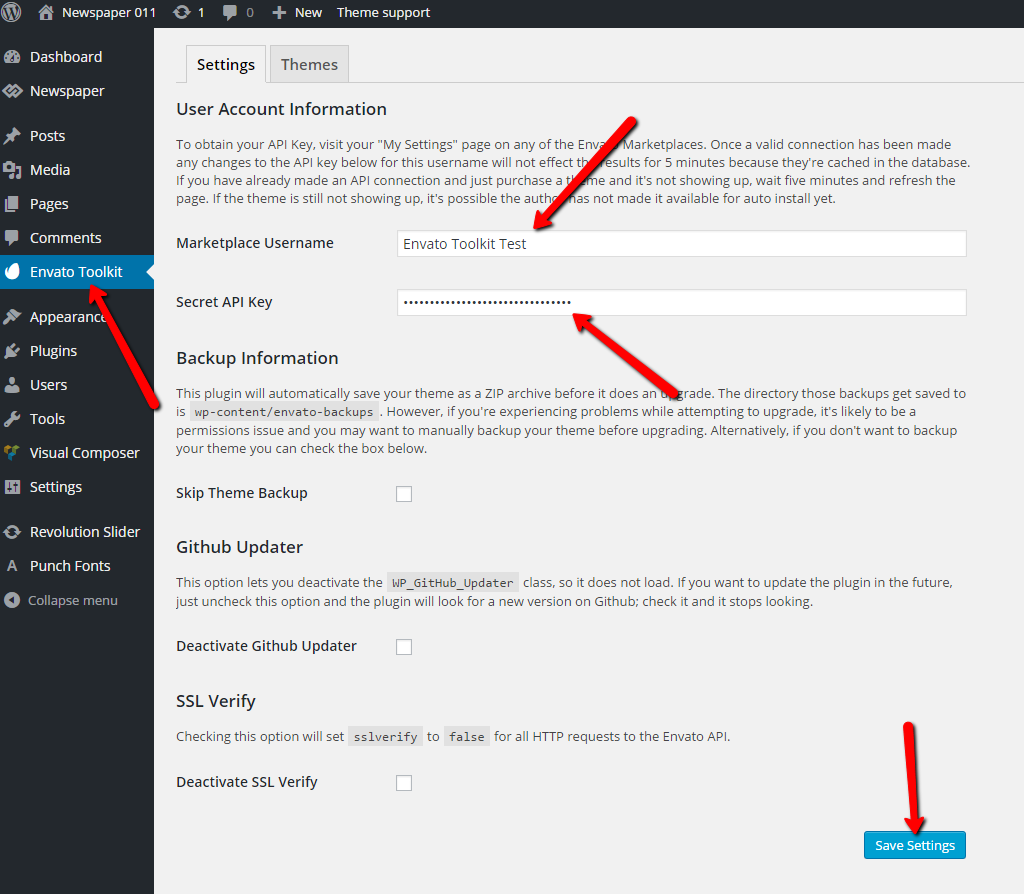The width and height of the screenshot is (1024, 894).
Task: Open the comments bubble icon in admin bar
Action: (230, 12)
